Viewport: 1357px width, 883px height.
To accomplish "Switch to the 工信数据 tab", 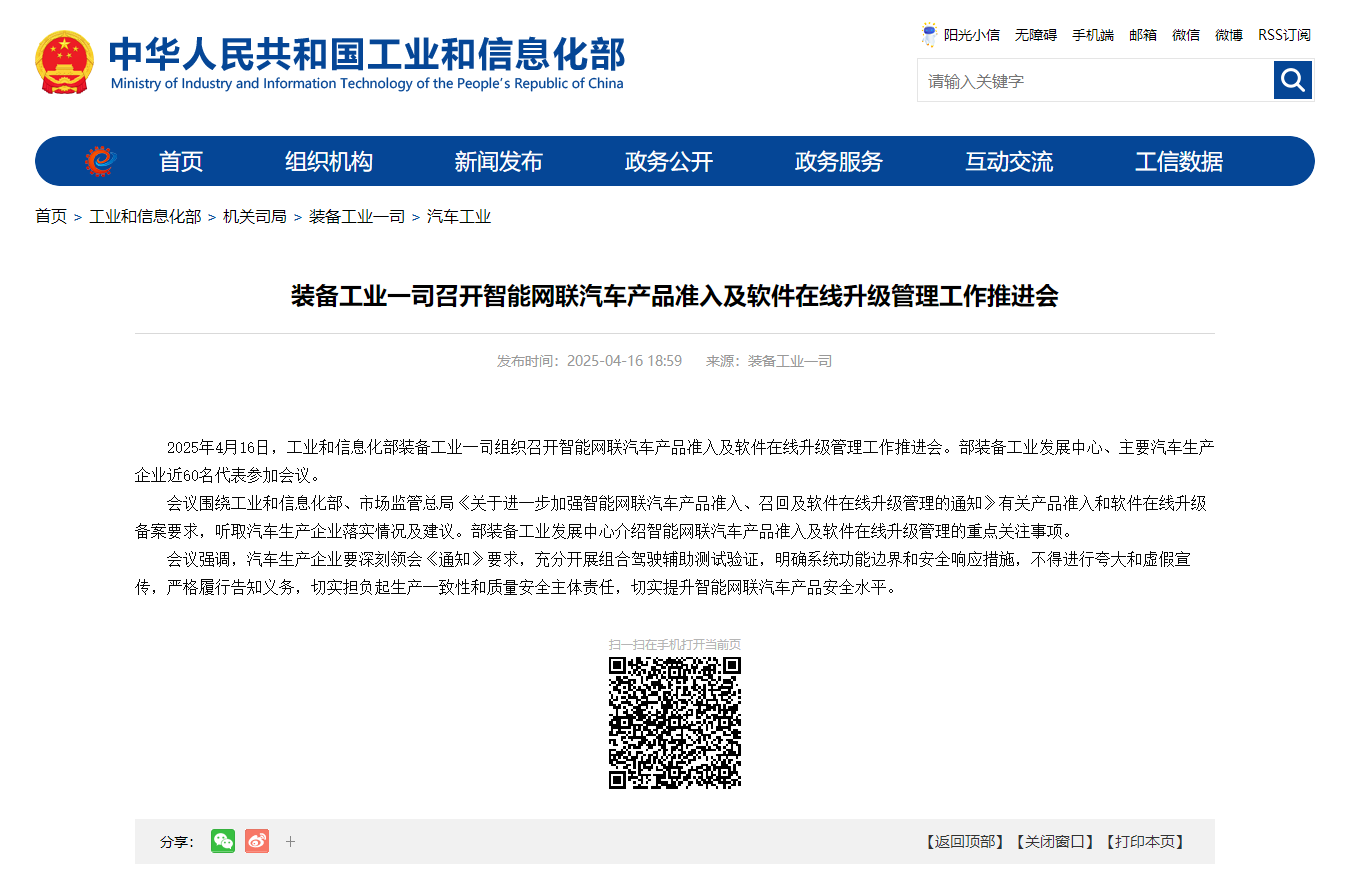I will click(1178, 160).
